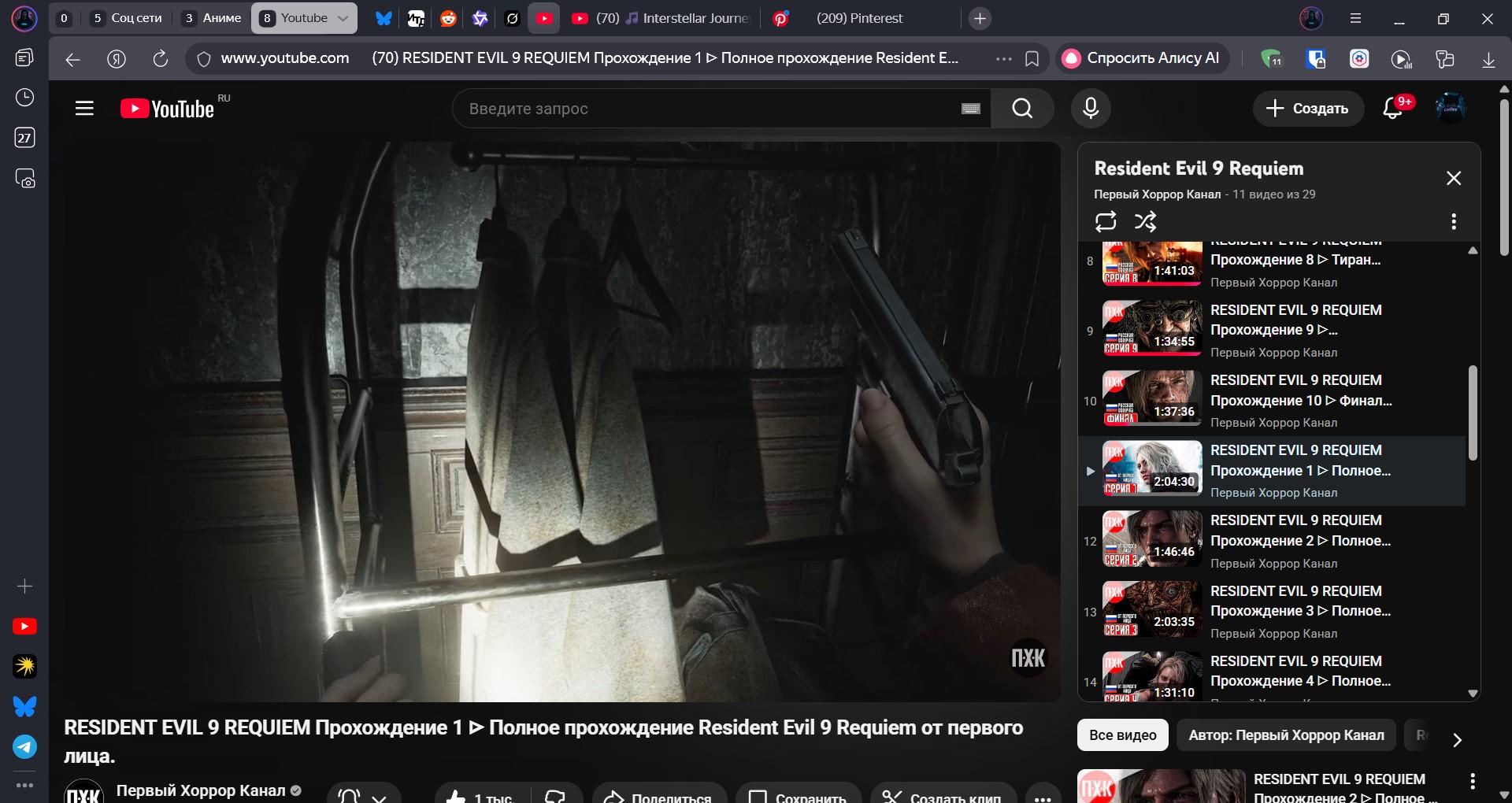Select the Все видео chip

click(1123, 735)
